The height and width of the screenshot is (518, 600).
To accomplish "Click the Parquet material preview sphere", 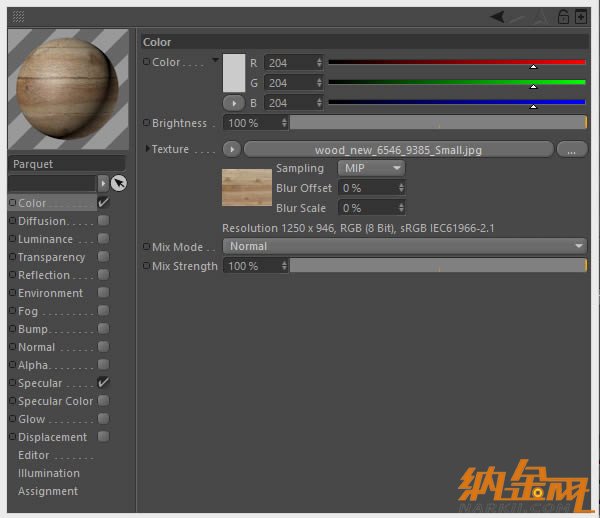I will click(x=68, y=90).
